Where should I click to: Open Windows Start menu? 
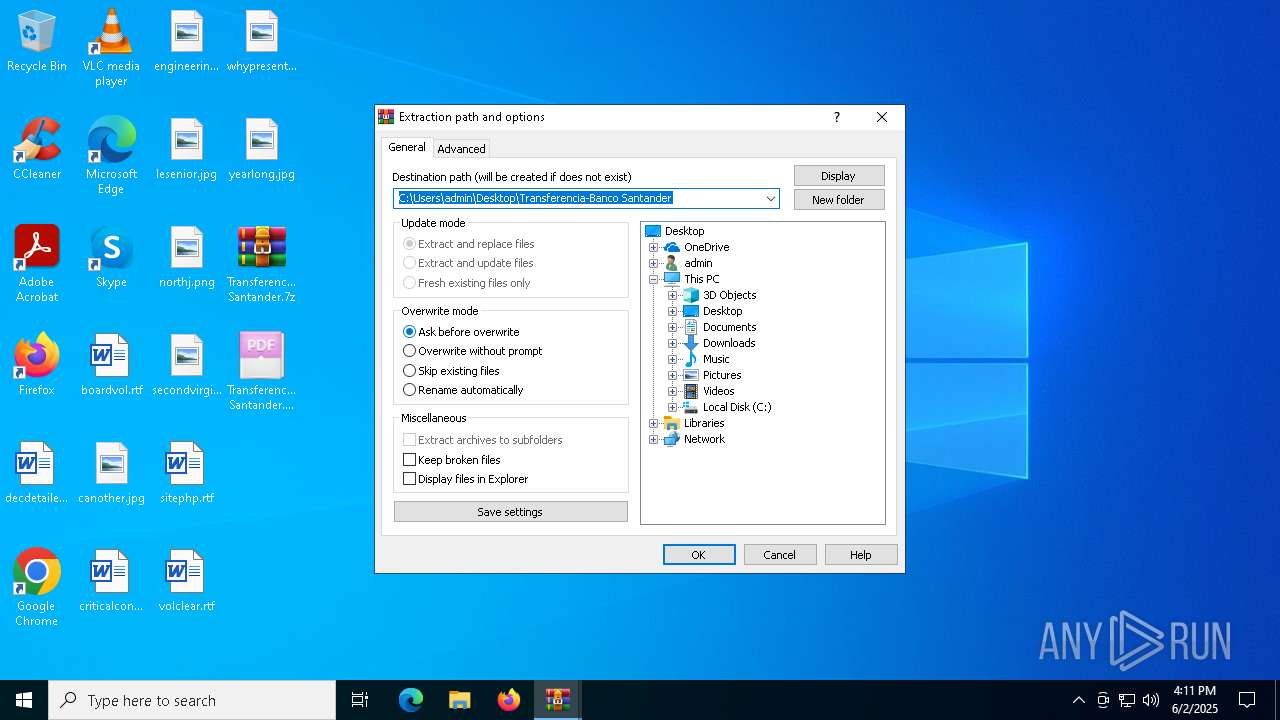[24, 700]
